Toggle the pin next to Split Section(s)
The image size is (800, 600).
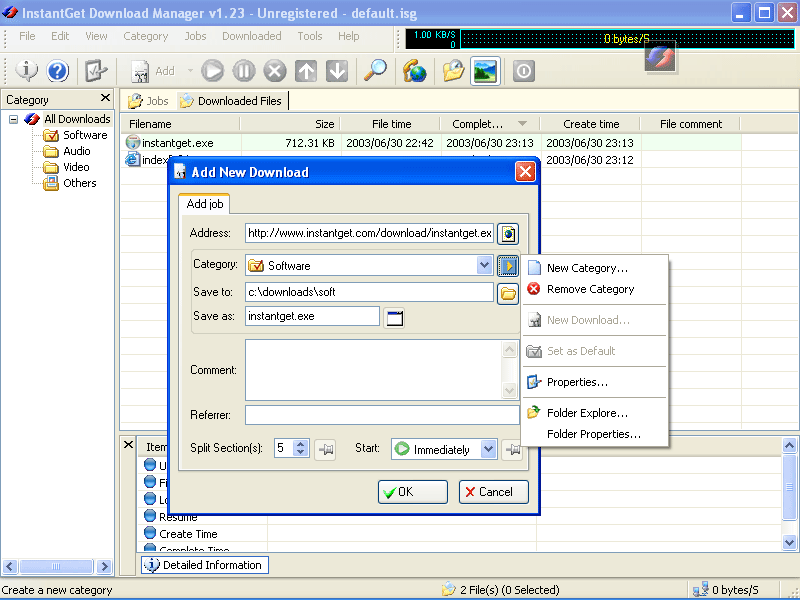[325, 449]
